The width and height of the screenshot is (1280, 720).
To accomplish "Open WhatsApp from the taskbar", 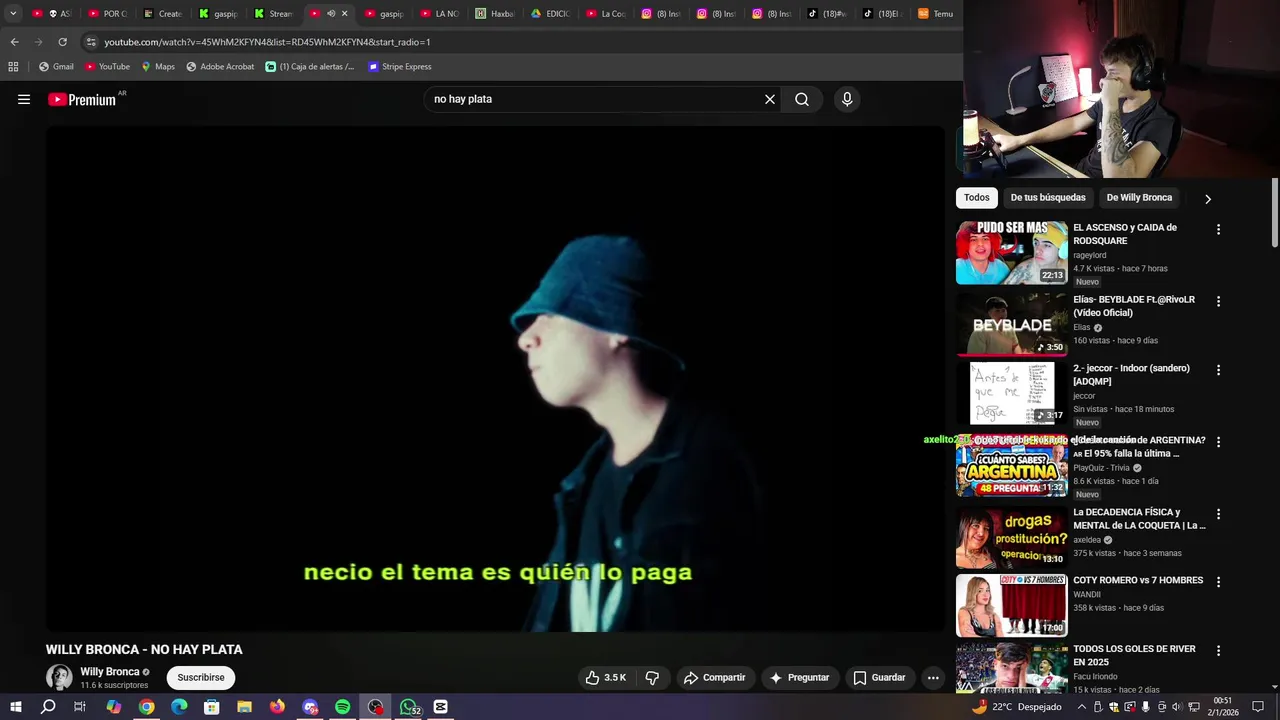I will click(x=409, y=707).
